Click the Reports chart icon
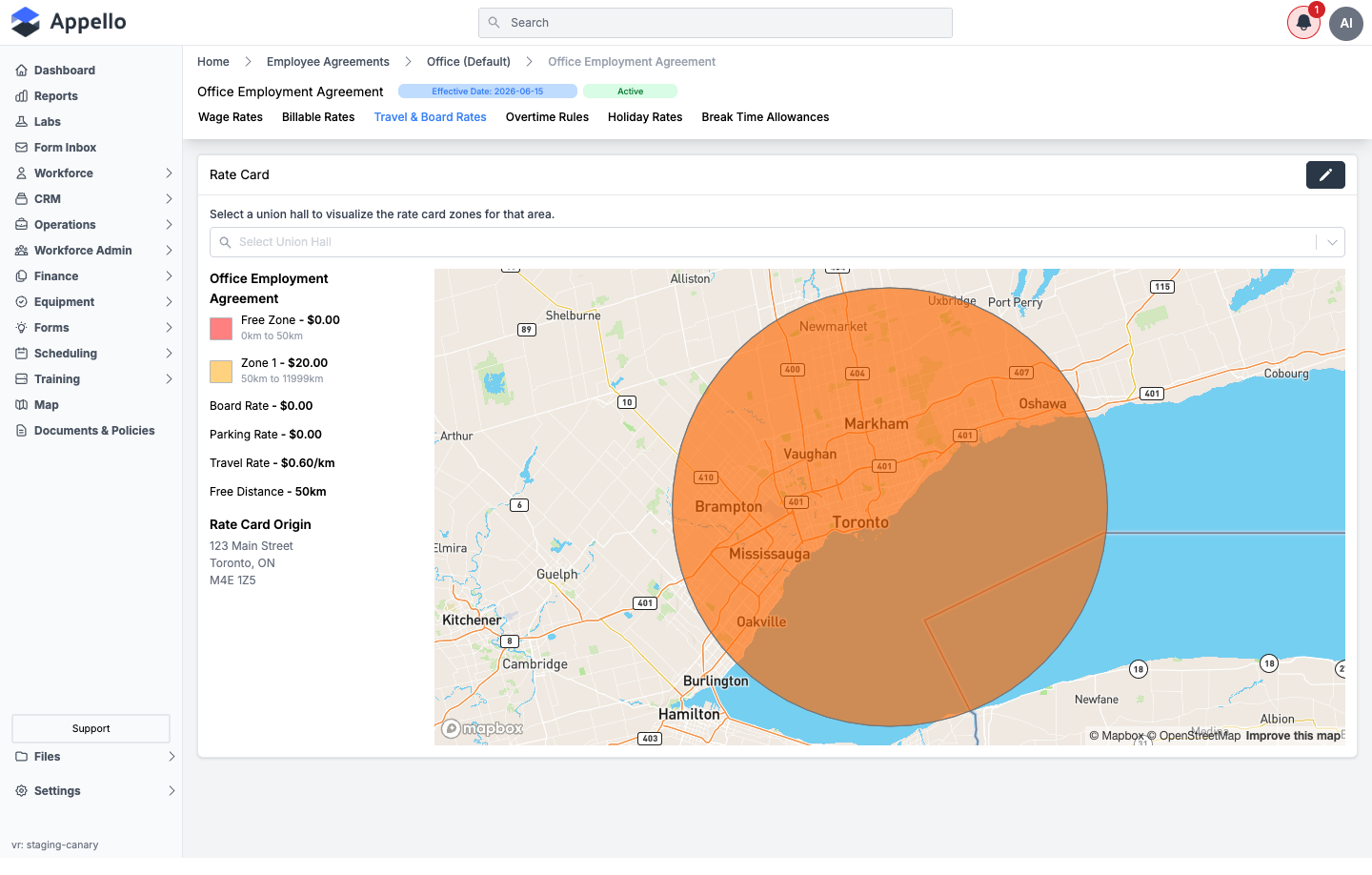Image resolution: width=1372 pixels, height=875 pixels. (x=21, y=96)
